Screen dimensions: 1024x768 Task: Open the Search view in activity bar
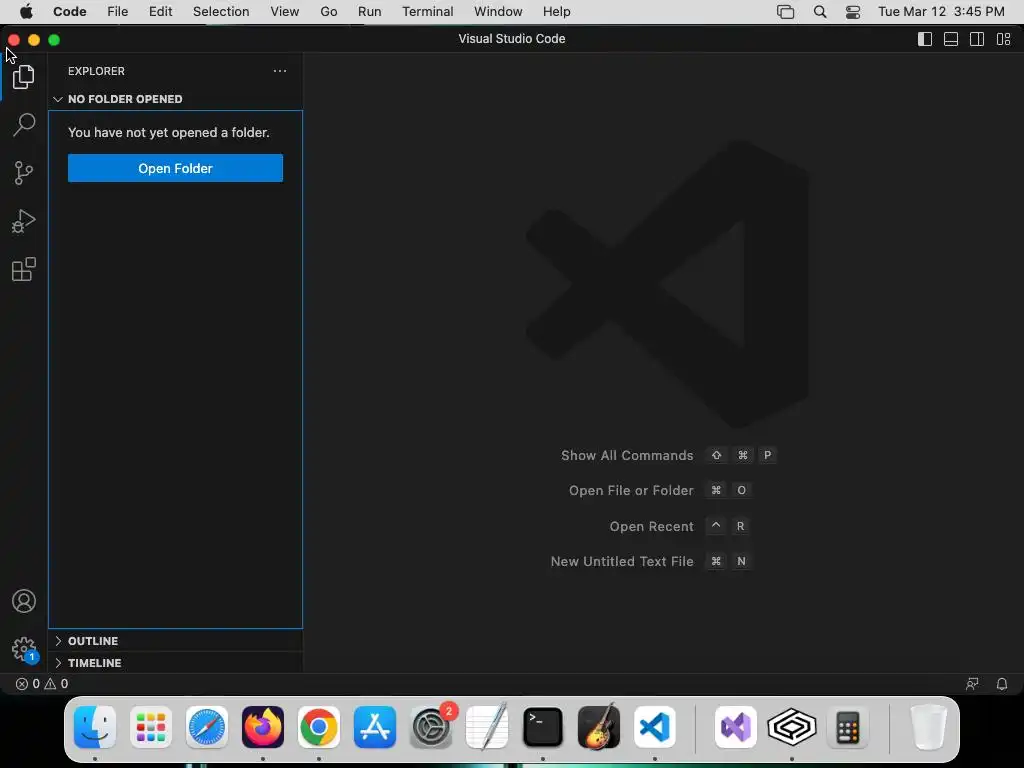click(x=24, y=125)
